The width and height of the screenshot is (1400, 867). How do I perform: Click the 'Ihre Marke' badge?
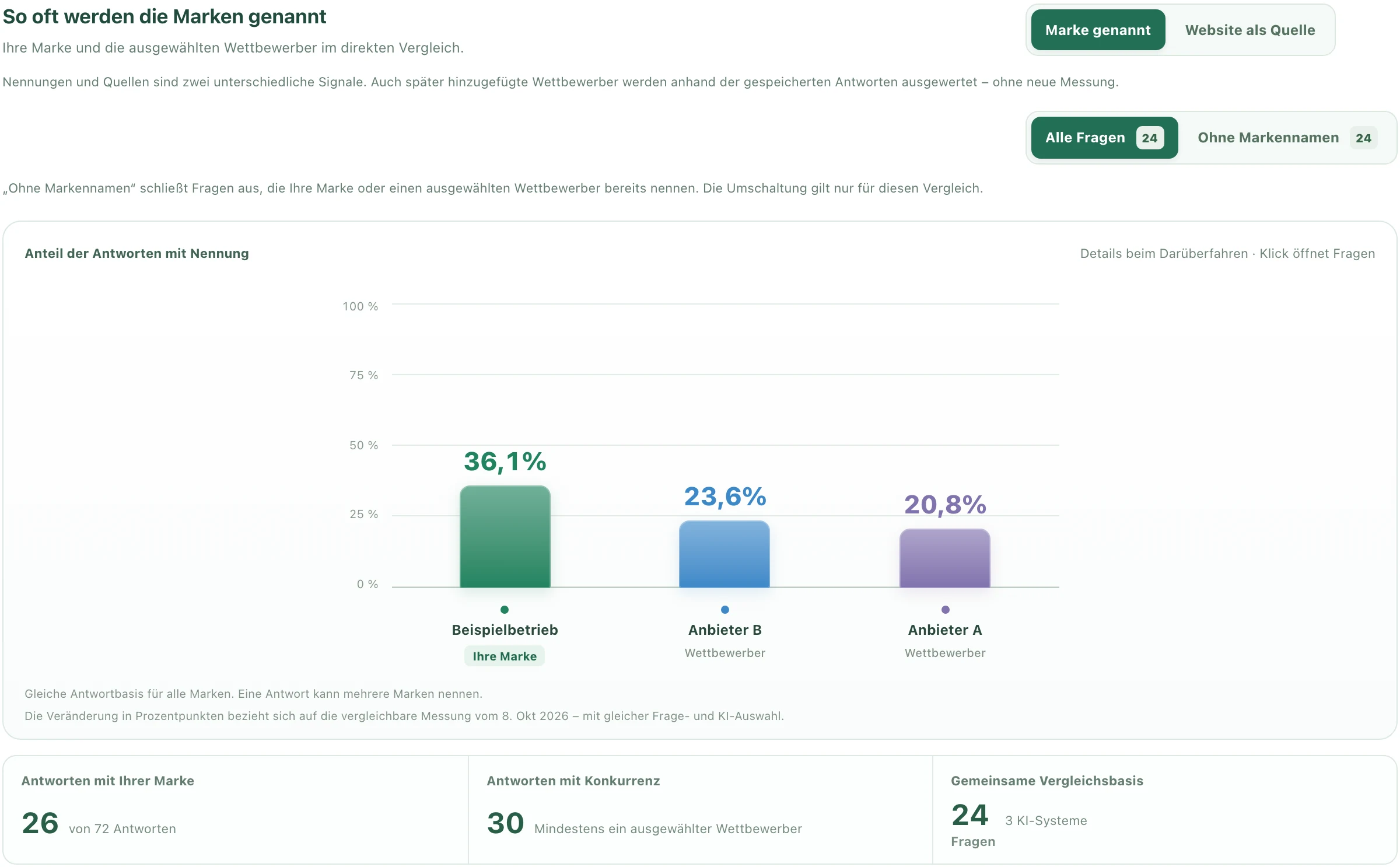point(505,656)
